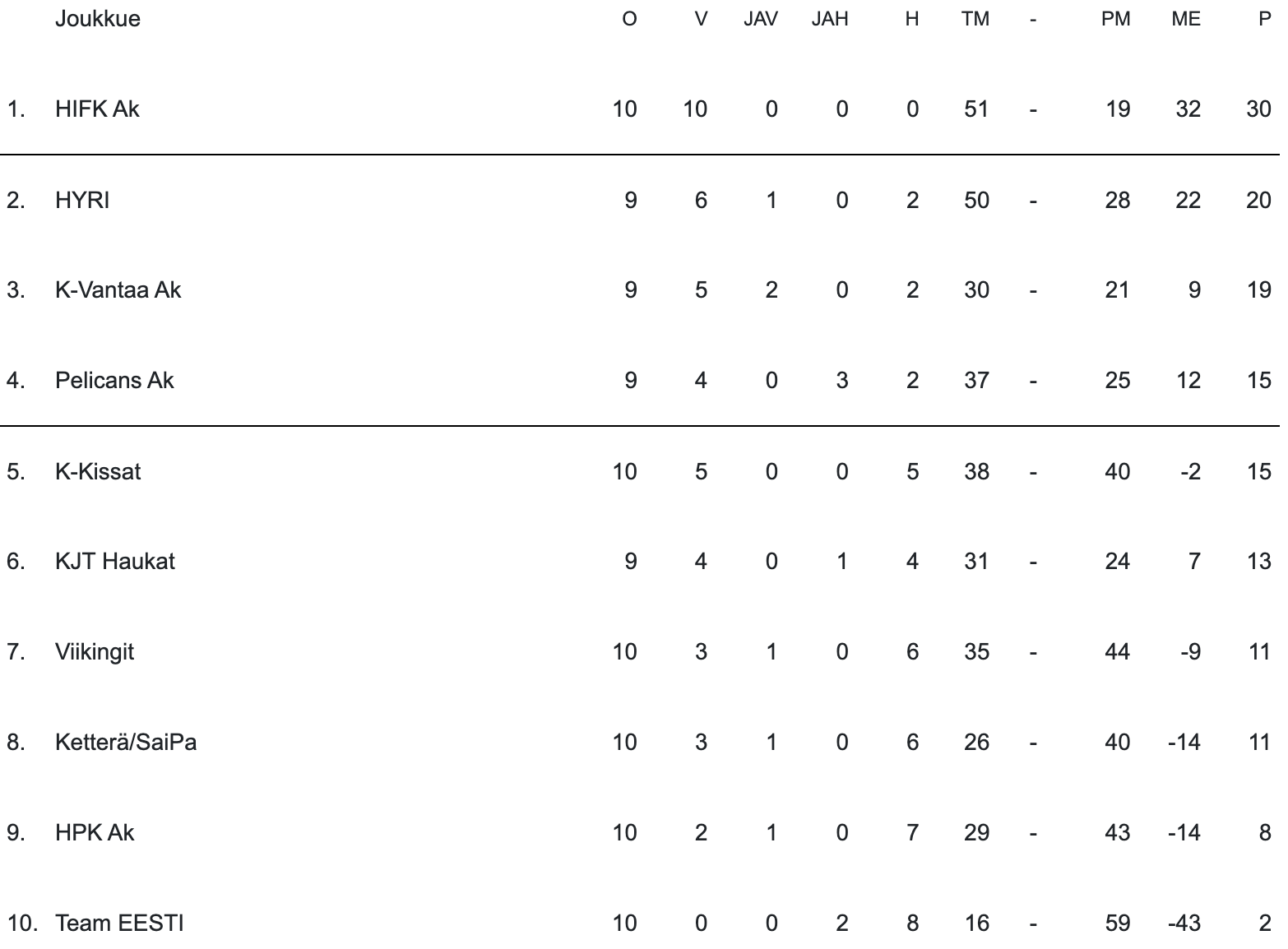
Task: Select KJT Haukat in the standings
Action: (x=115, y=561)
